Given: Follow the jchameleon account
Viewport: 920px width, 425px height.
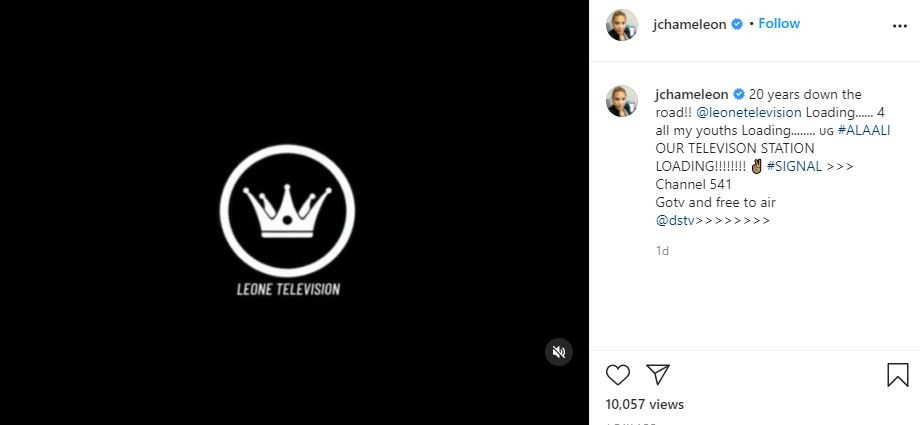Looking at the screenshot, I should pyautogui.click(x=779, y=24).
